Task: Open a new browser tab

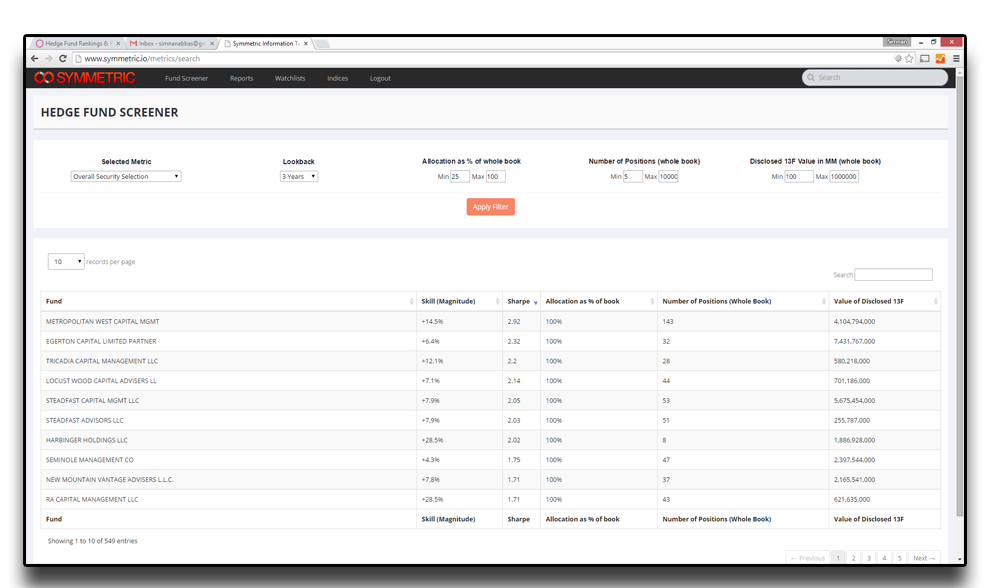Action: pos(322,43)
